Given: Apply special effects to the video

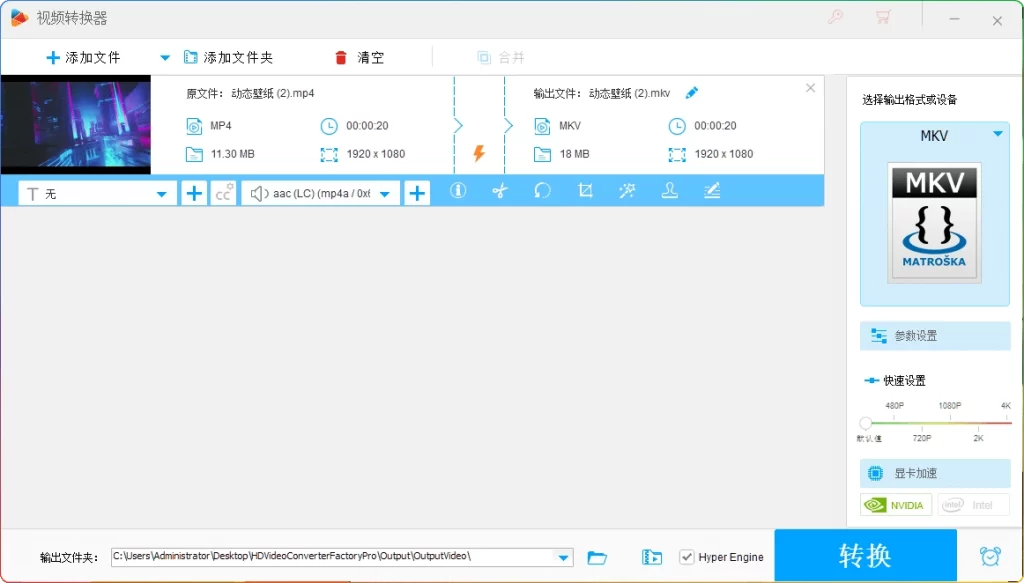Looking at the screenshot, I should [x=627, y=190].
